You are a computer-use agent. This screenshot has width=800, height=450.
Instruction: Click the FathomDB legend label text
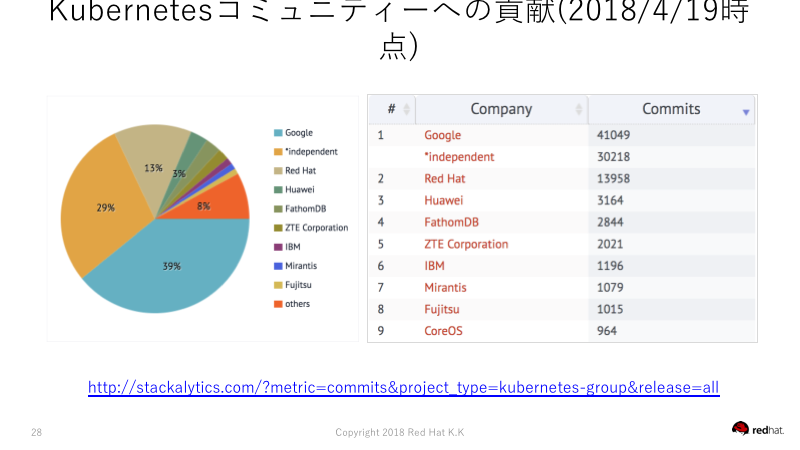(305, 209)
